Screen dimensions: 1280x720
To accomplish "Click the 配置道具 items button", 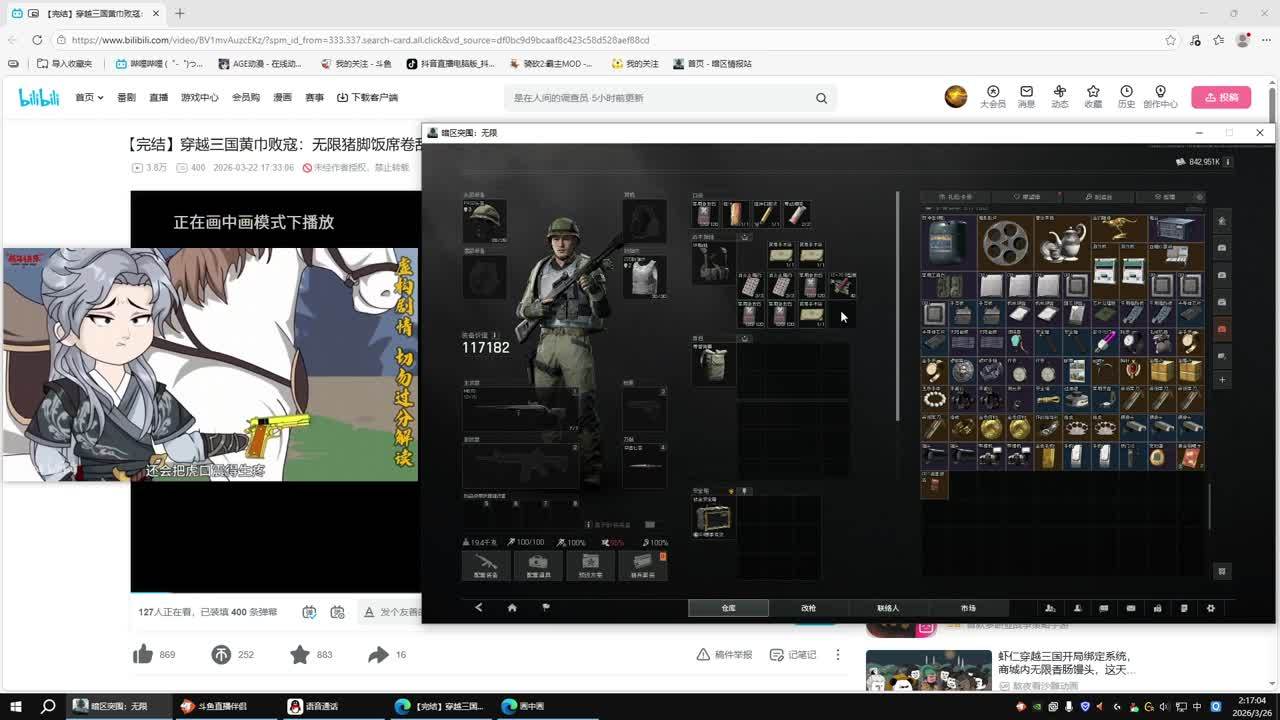I will (x=538, y=565).
